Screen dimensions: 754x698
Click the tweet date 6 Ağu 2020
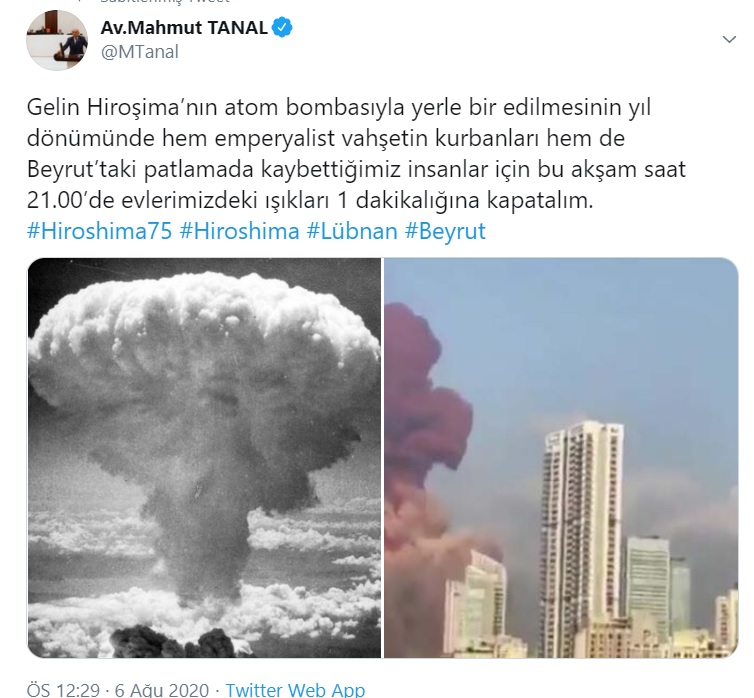tap(162, 689)
